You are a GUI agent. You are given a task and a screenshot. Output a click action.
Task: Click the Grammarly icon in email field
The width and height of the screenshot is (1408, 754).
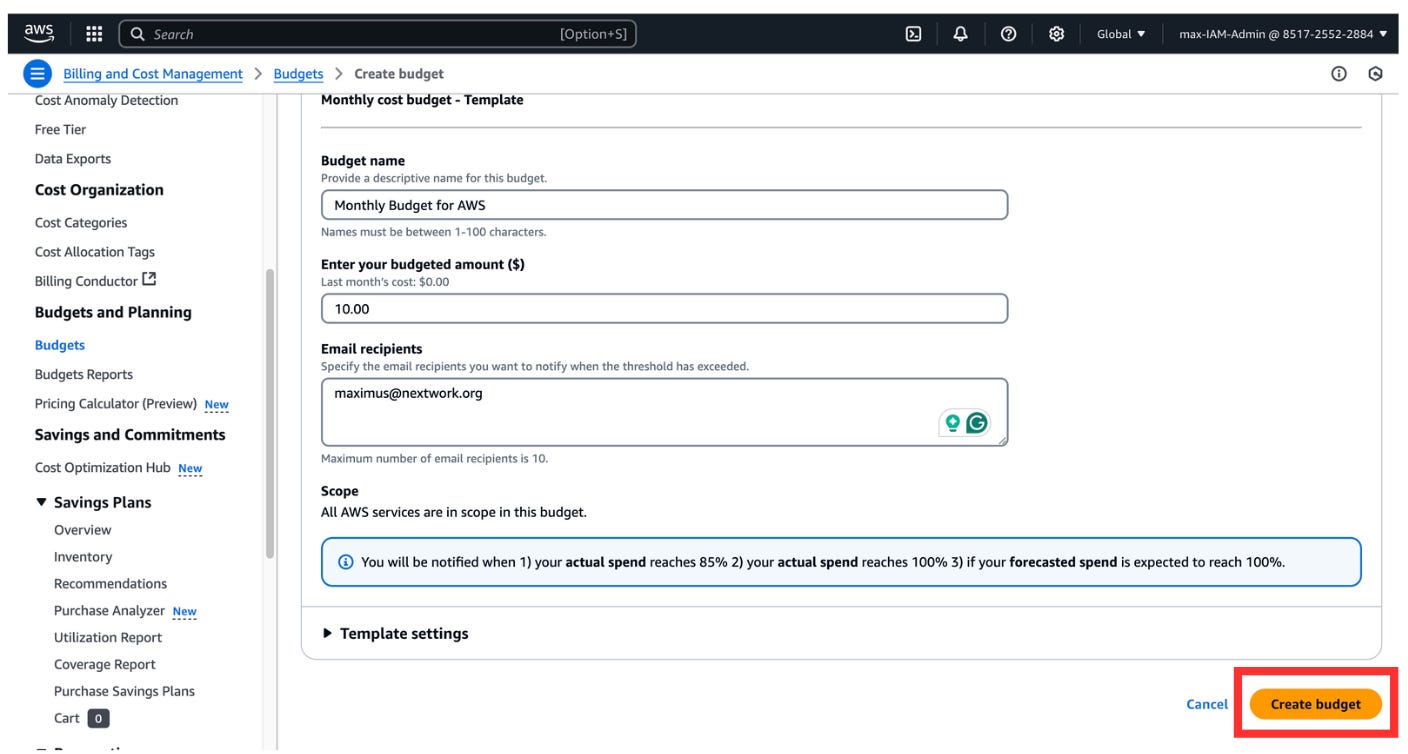pos(977,423)
